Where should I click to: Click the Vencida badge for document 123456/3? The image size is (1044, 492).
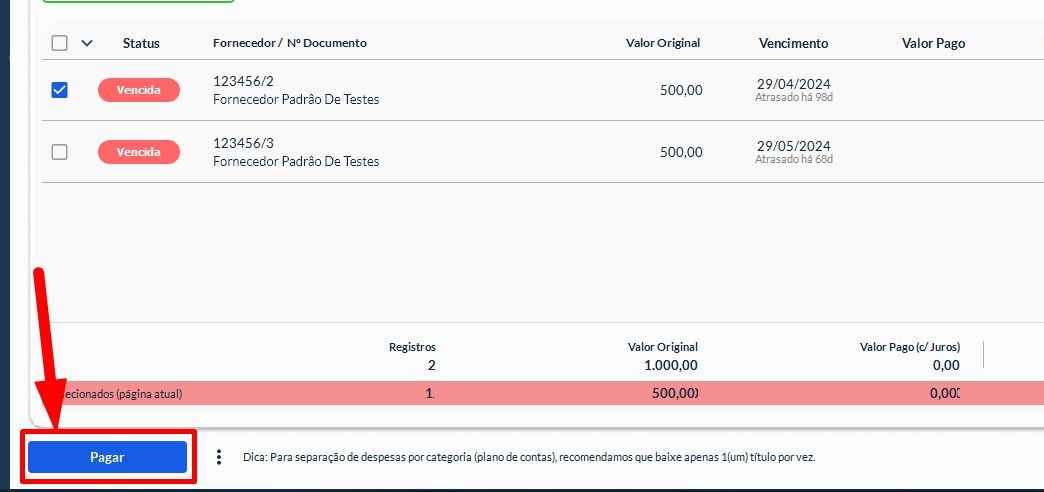tap(138, 152)
